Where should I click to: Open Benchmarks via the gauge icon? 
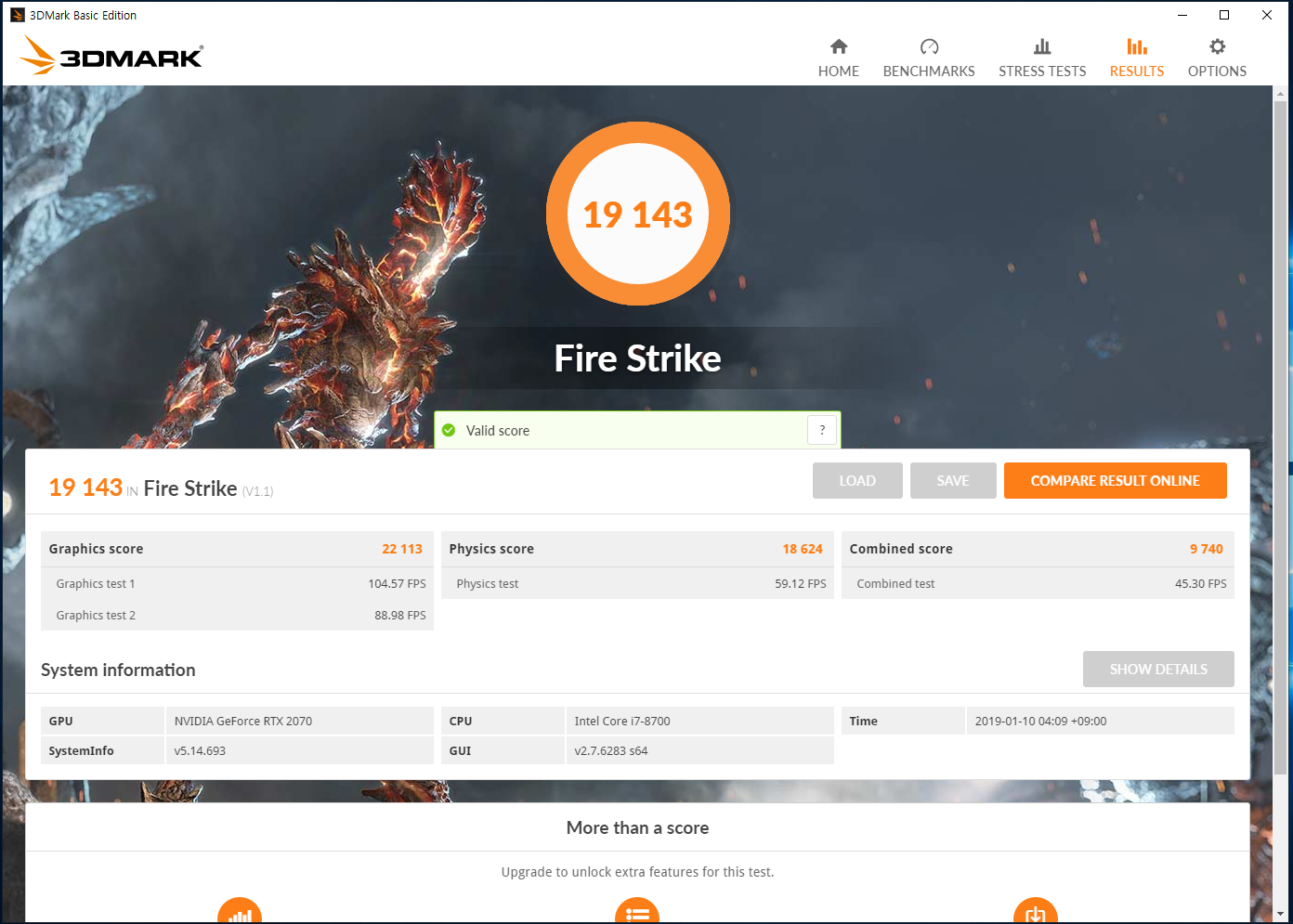click(x=929, y=46)
